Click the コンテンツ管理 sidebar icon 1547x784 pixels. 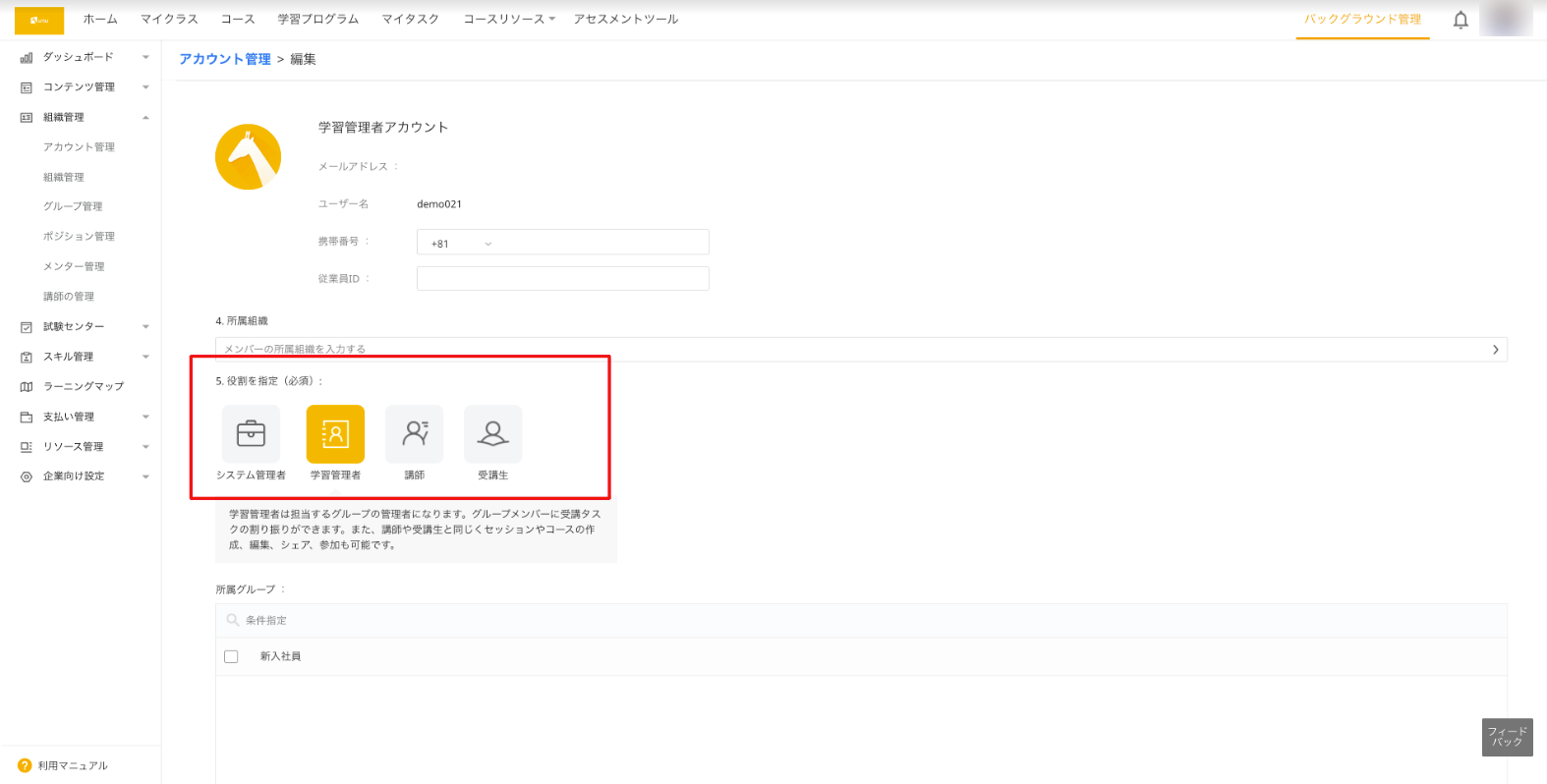tap(27, 87)
